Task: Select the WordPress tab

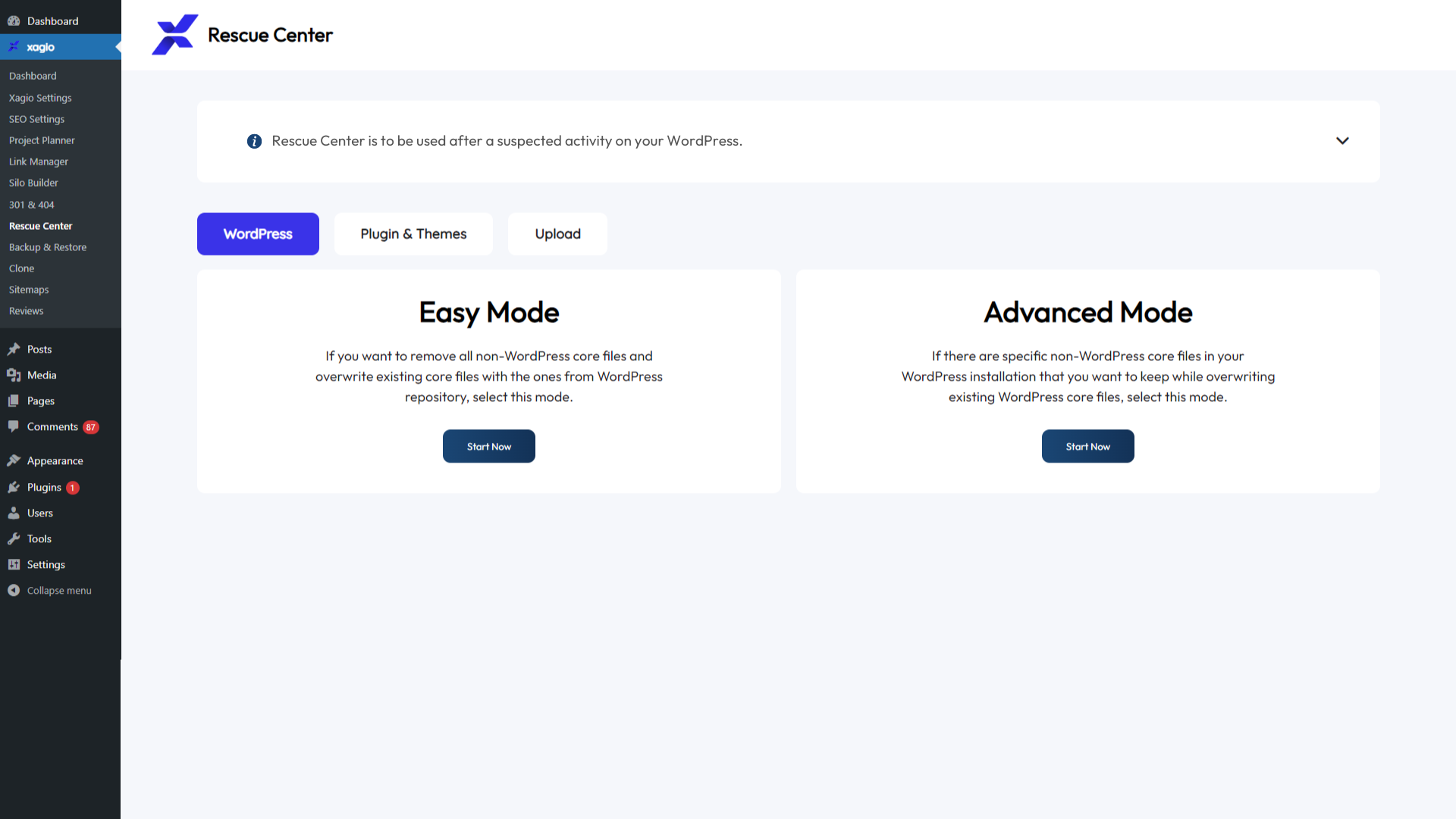Action: (x=258, y=234)
